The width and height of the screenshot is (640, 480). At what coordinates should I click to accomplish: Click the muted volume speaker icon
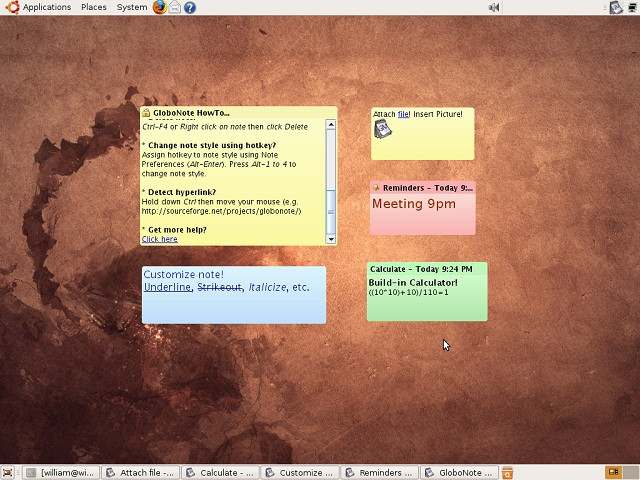pyautogui.click(x=494, y=7)
